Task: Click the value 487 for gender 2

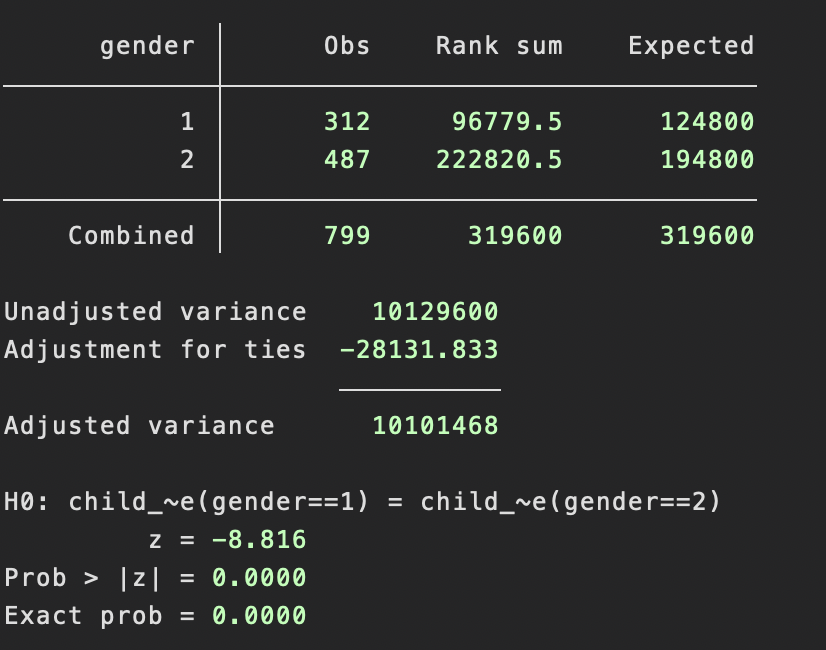Action: pos(347,159)
